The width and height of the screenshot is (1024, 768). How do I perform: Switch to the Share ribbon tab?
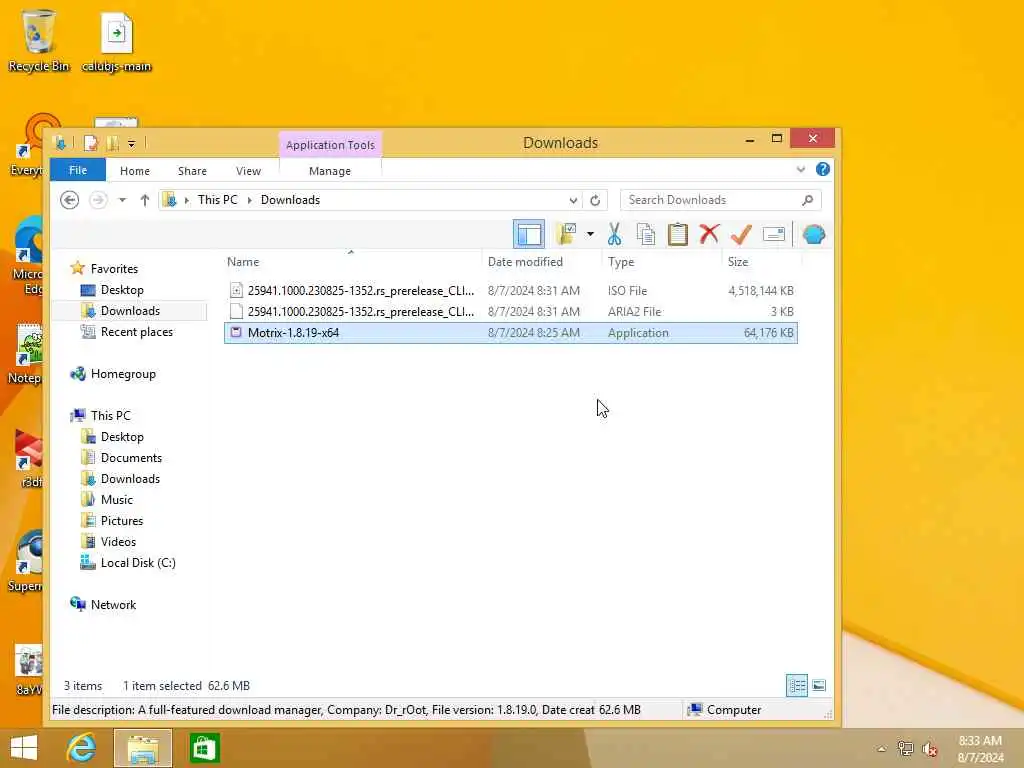192,170
